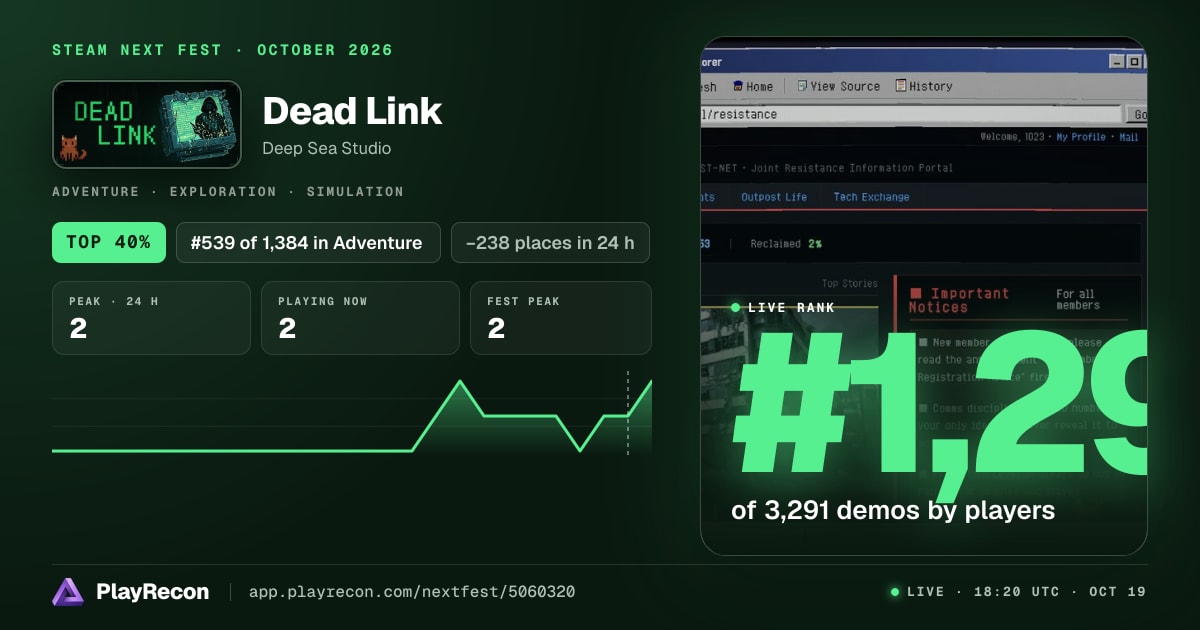
Task: Click the app.playrecon.com/nextfest/5060320 URL
Action: (x=412, y=592)
